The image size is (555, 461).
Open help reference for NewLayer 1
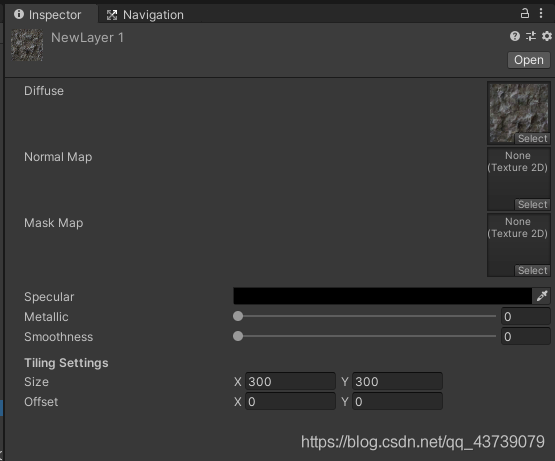pyautogui.click(x=515, y=36)
